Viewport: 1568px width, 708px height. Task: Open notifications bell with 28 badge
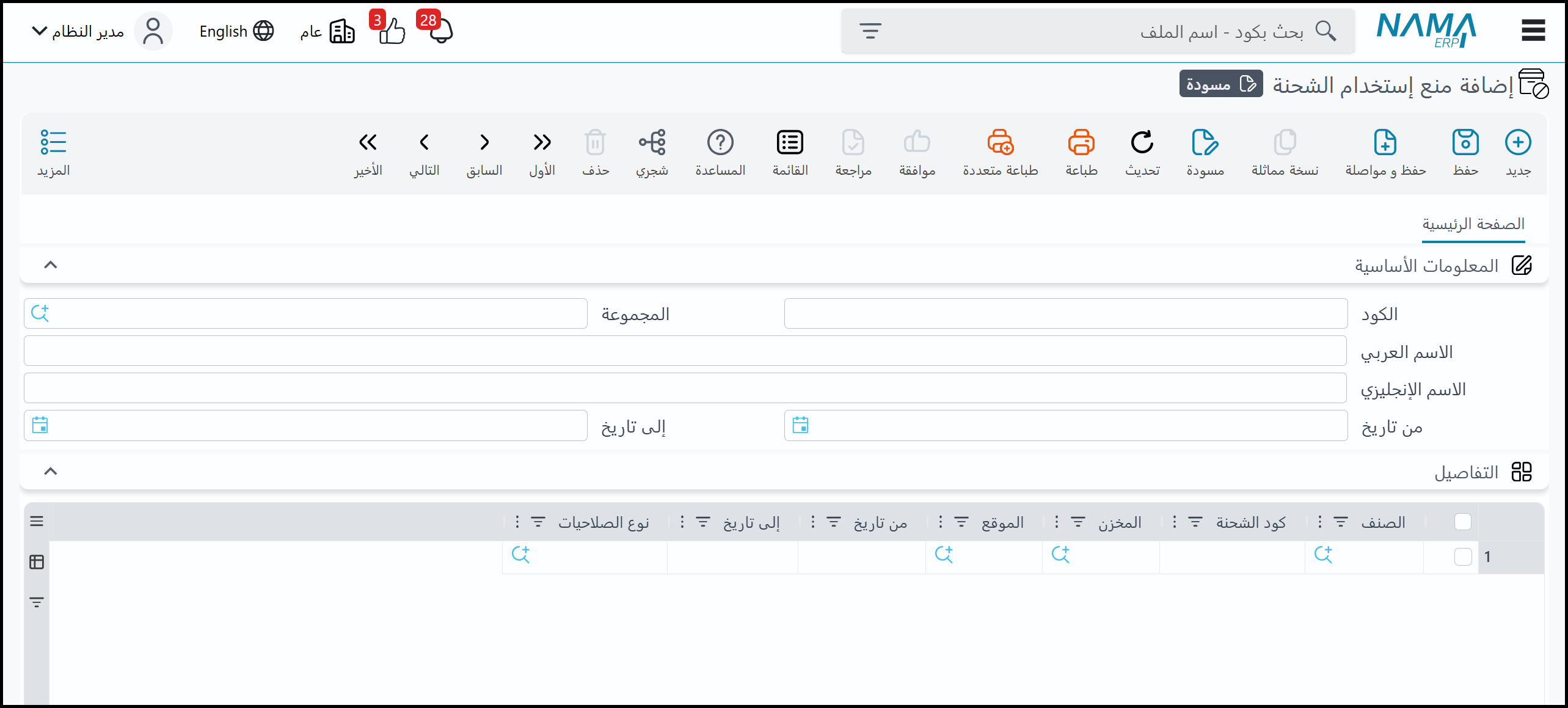click(x=440, y=31)
